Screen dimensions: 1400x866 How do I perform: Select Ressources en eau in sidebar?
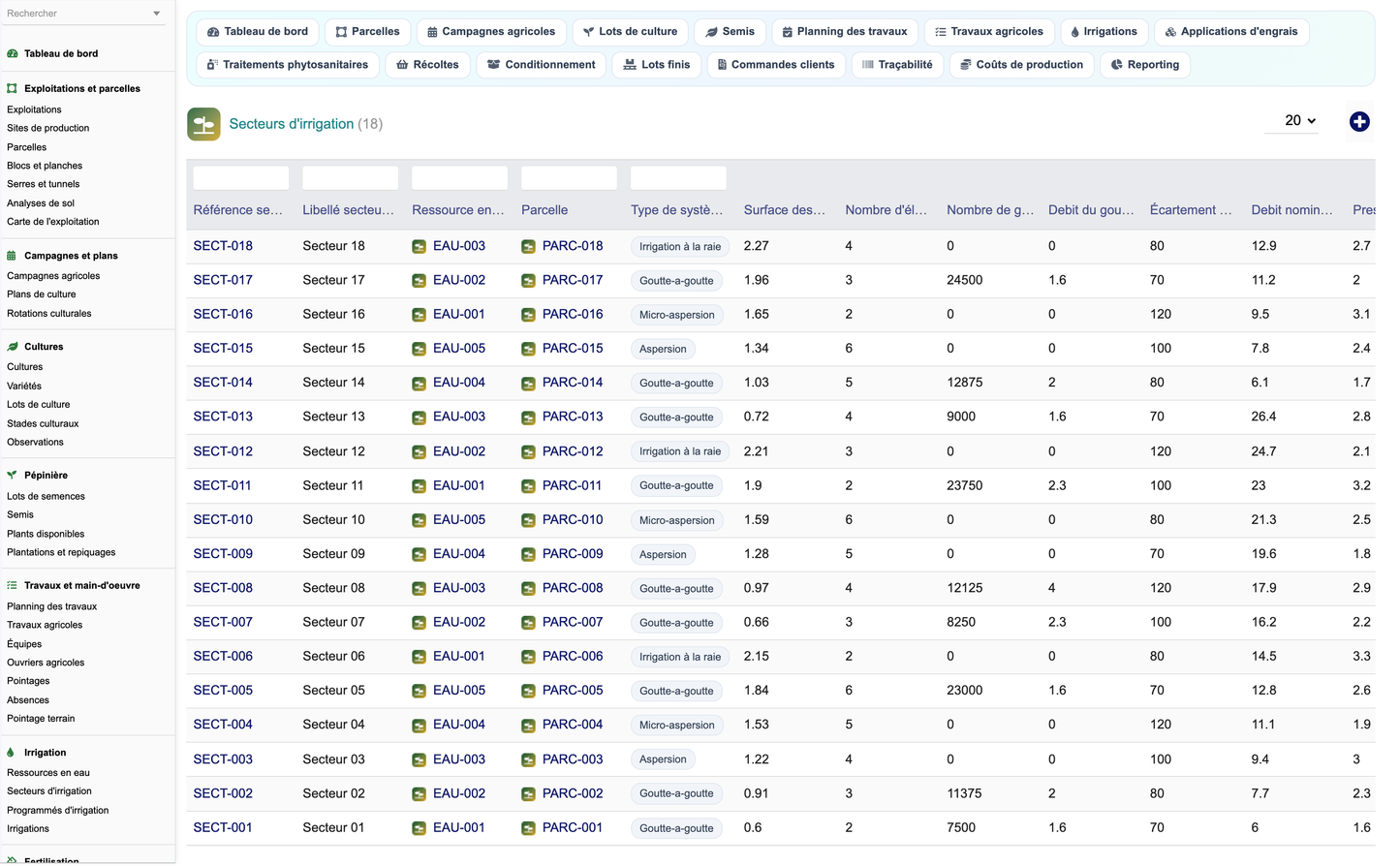48,773
